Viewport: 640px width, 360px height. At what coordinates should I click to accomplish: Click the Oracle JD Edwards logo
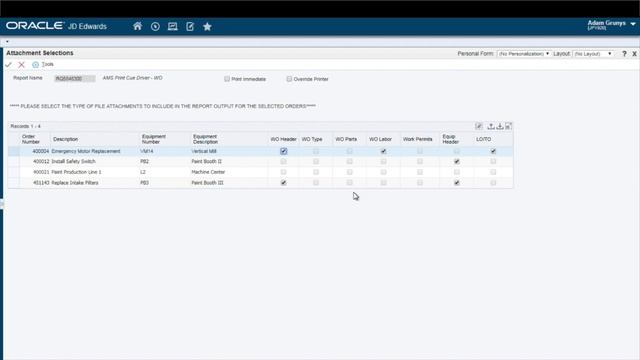pyautogui.click(x=56, y=26)
